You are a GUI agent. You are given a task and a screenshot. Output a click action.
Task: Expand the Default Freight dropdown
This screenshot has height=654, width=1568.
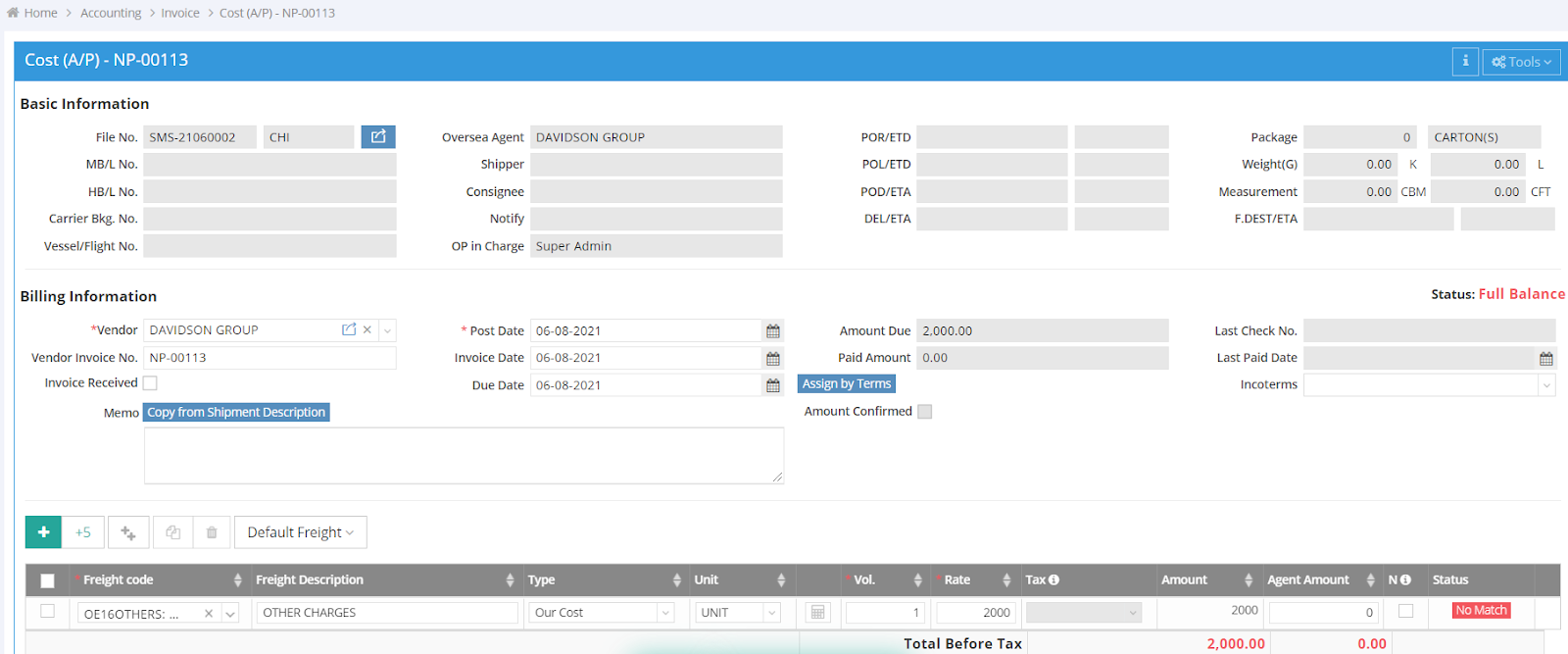301,532
